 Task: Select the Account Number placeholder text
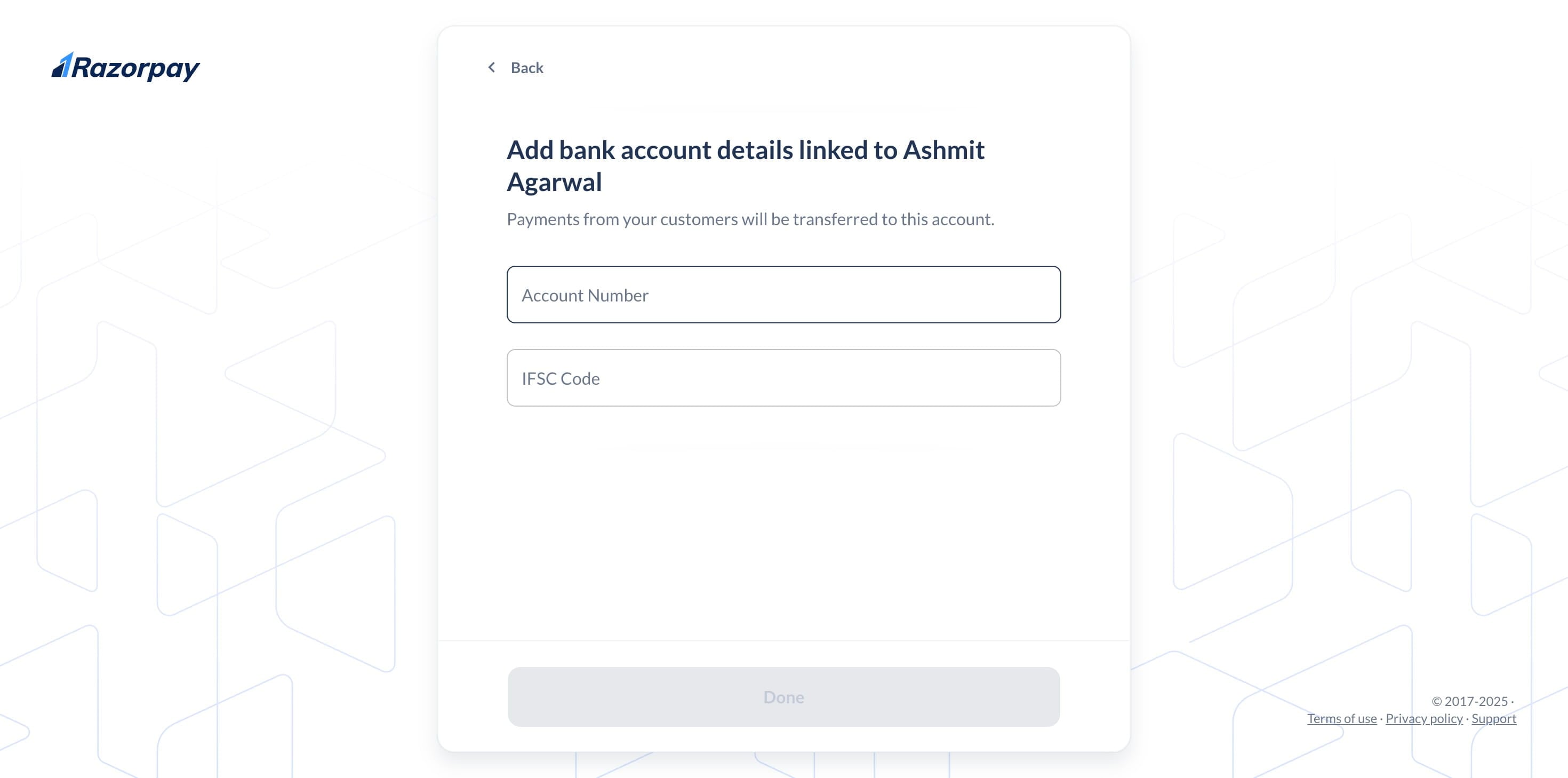point(585,295)
